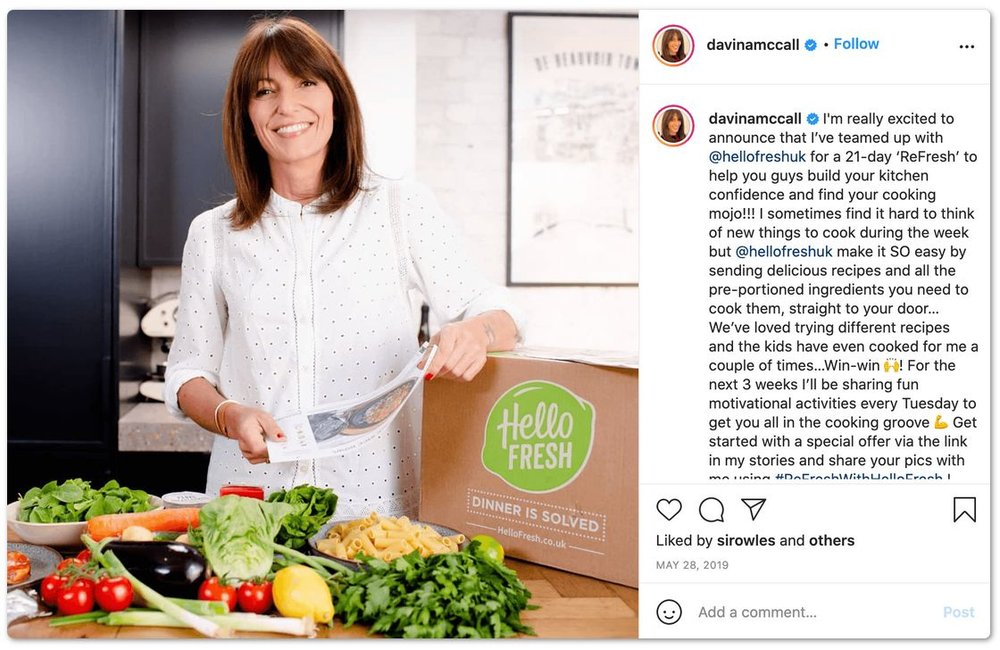The height and width of the screenshot is (650, 1000).
Task: Click the profile avatar beside the caption
Action: click(x=674, y=124)
